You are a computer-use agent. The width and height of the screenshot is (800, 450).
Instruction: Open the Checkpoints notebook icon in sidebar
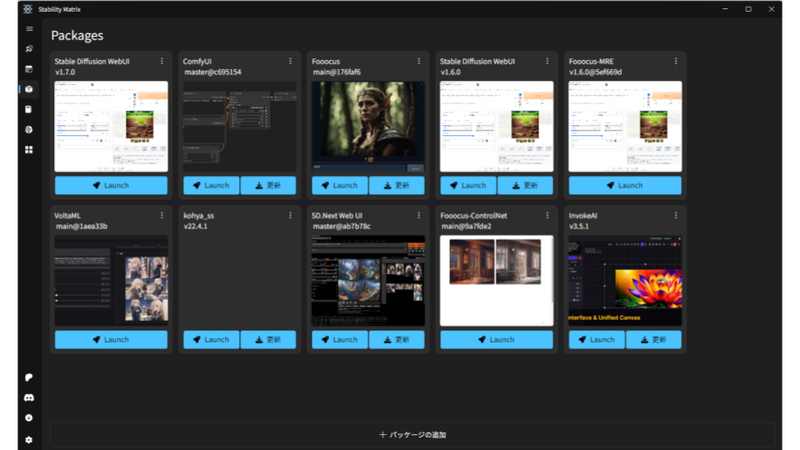tap(29, 109)
